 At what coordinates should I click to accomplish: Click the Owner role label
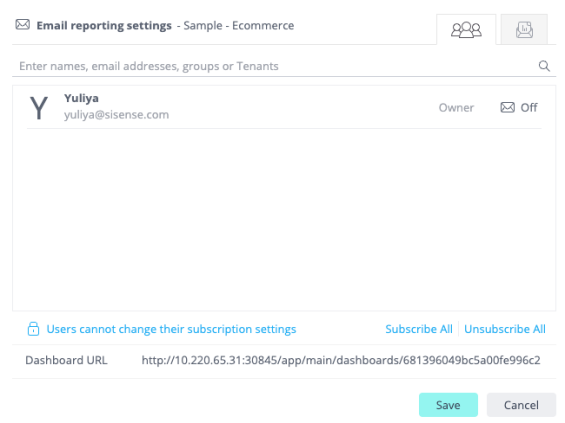coord(456,107)
